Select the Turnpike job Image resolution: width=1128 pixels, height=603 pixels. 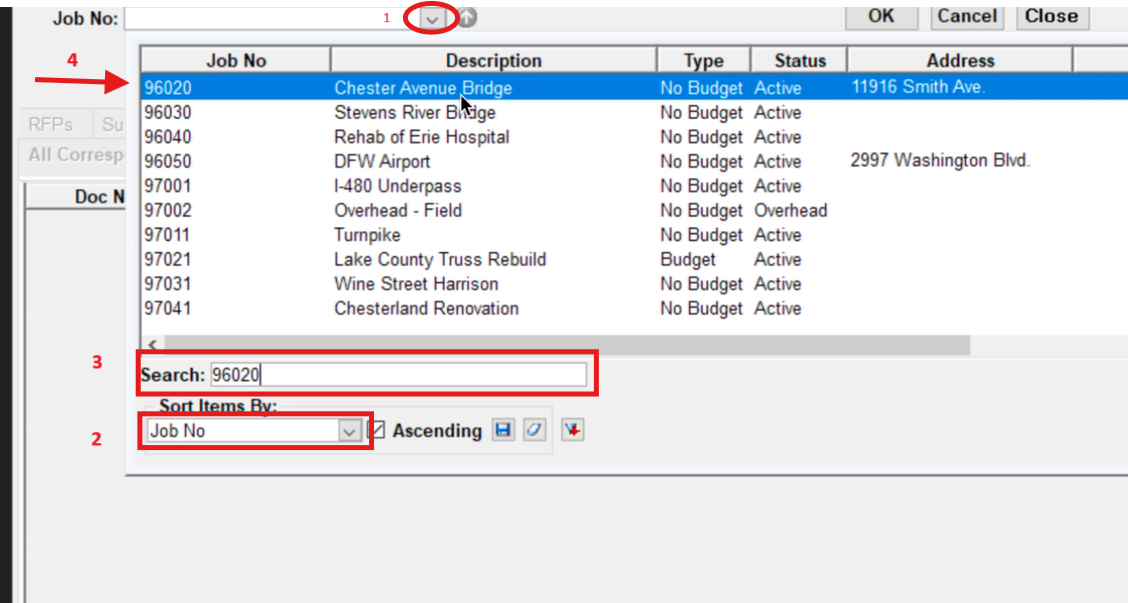point(367,235)
